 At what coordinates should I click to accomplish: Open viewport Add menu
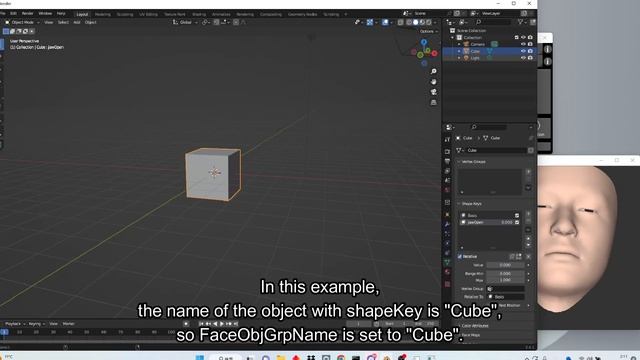pos(77,22)
